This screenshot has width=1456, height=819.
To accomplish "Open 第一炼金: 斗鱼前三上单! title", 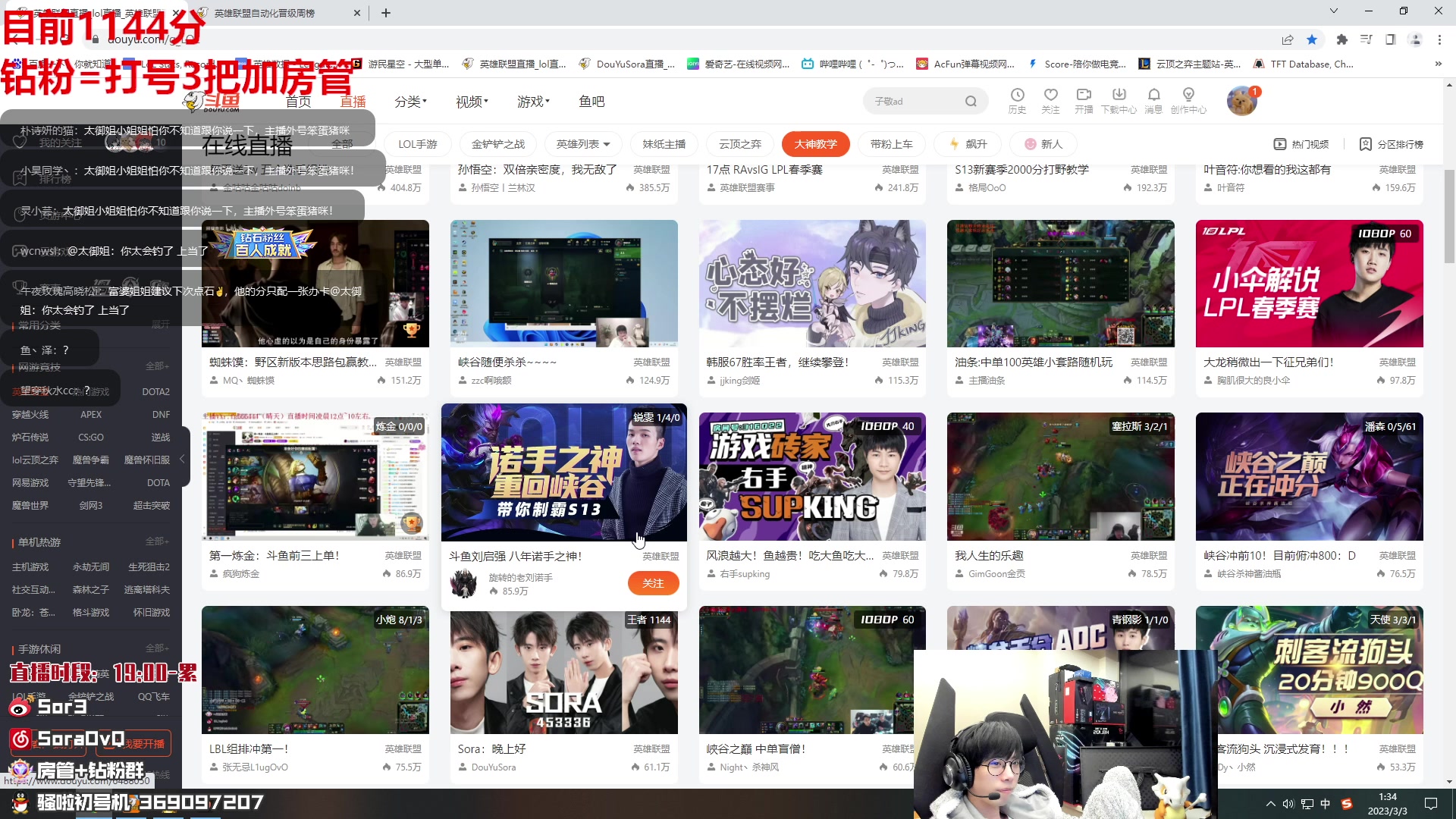I will tap(275, 556).
